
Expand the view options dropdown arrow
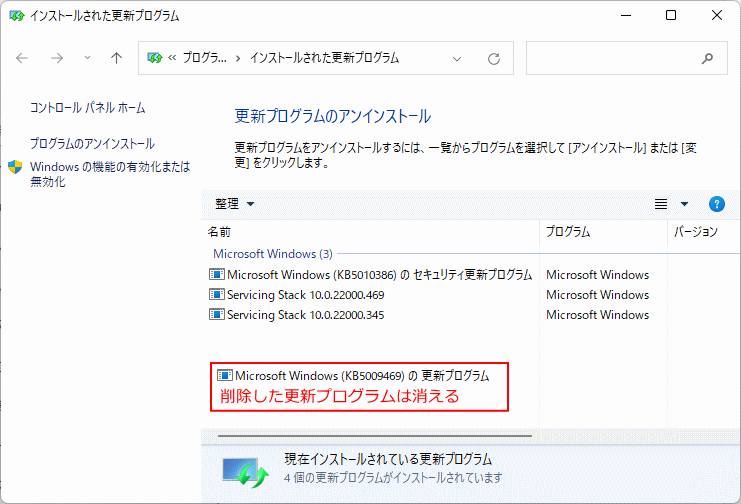click(684, 204)
